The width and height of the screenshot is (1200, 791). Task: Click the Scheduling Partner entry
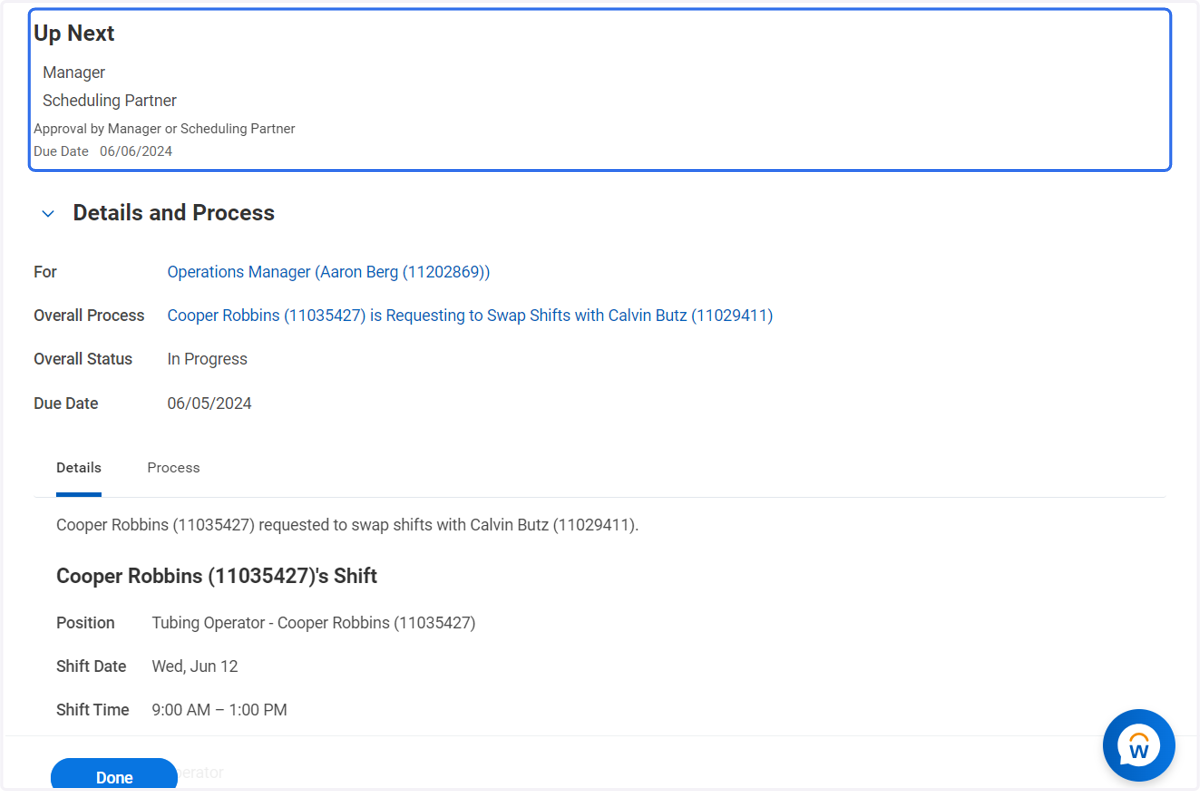tap(110, 101)
